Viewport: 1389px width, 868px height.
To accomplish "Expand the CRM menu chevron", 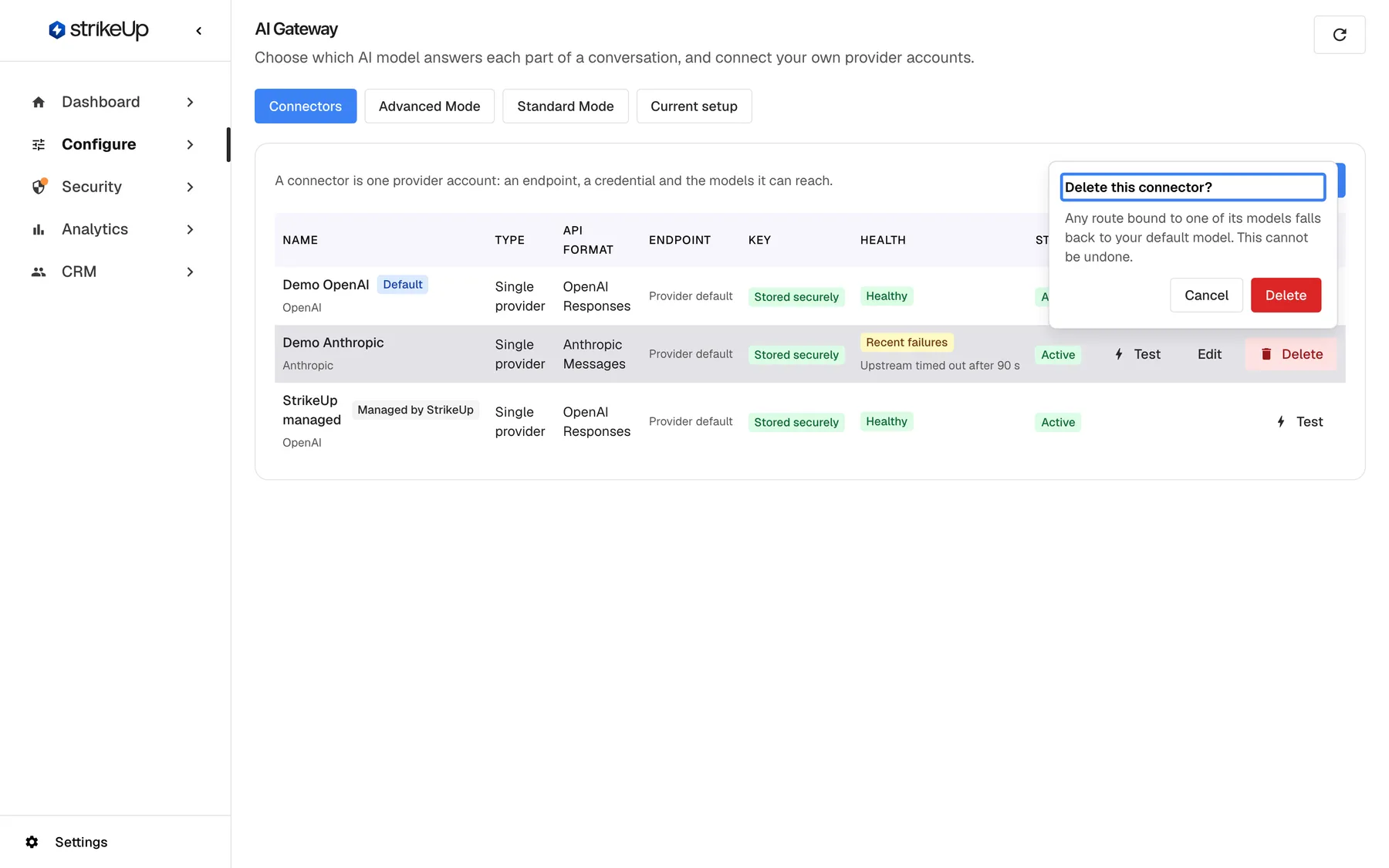I will pyautogui.click(x=190, y=272).
